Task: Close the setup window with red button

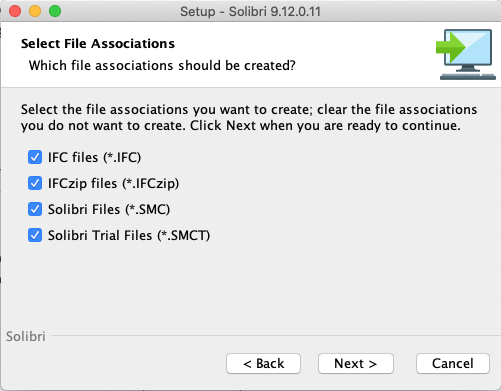Action: click(x=15, y=11)
